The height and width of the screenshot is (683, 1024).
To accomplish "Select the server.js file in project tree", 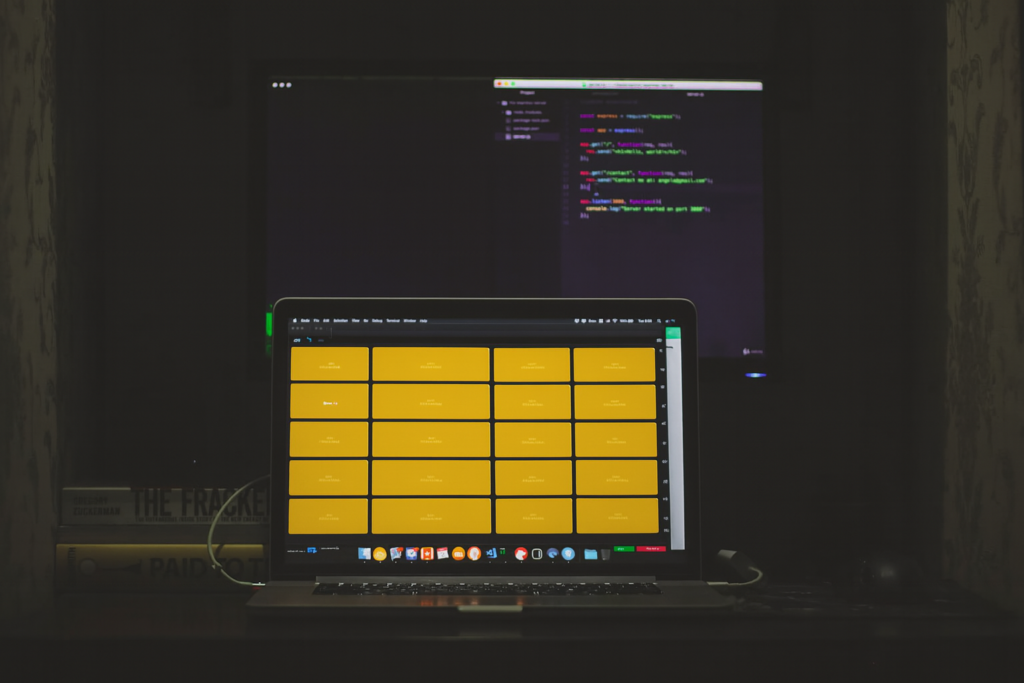I will pyautogui.click(x=520, y=136).
